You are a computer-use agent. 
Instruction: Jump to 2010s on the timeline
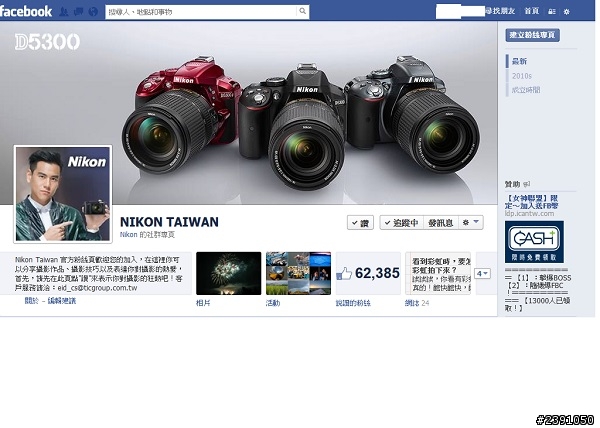click(522, 76)
